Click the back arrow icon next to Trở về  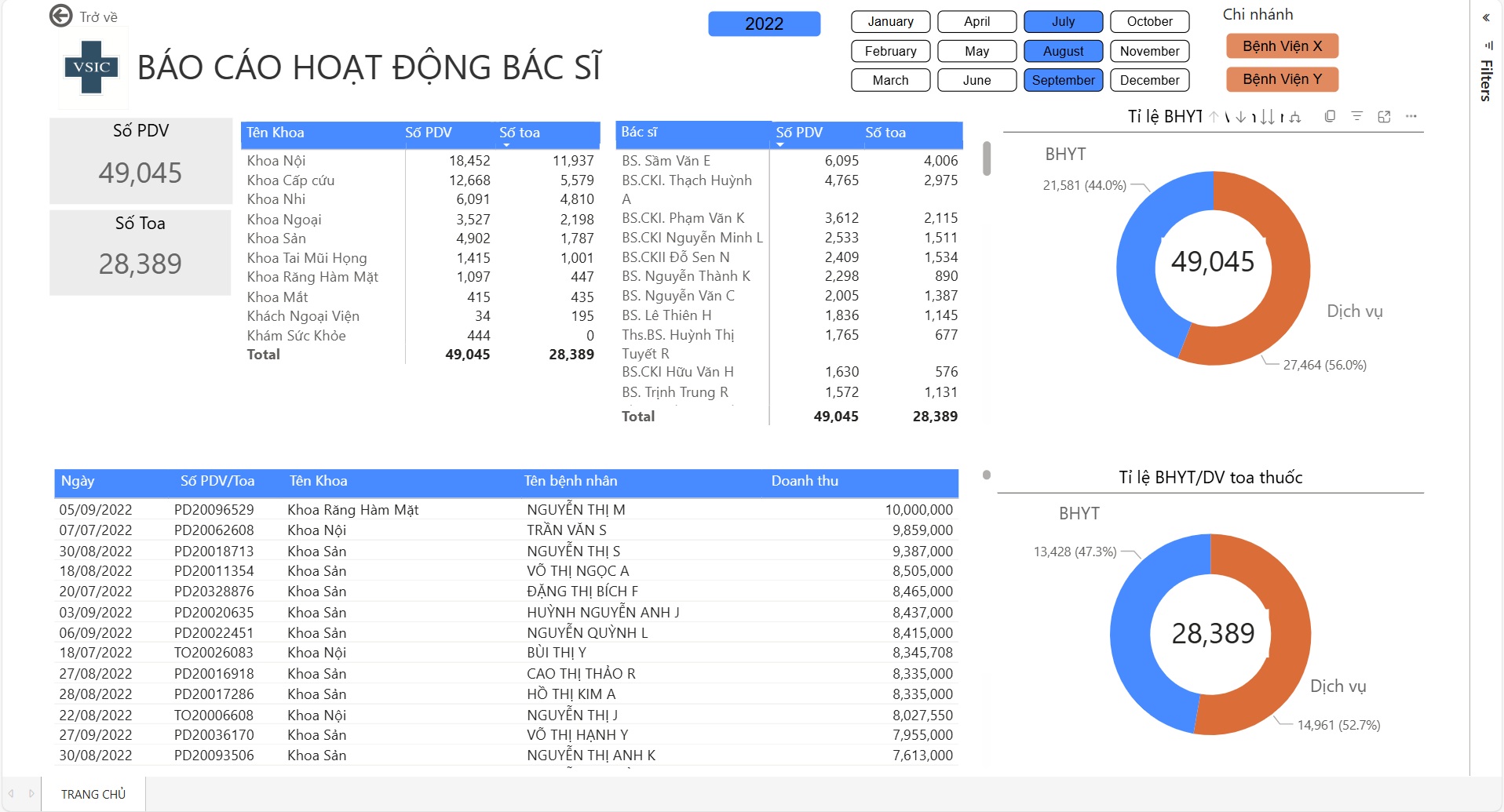pos(60,16)
